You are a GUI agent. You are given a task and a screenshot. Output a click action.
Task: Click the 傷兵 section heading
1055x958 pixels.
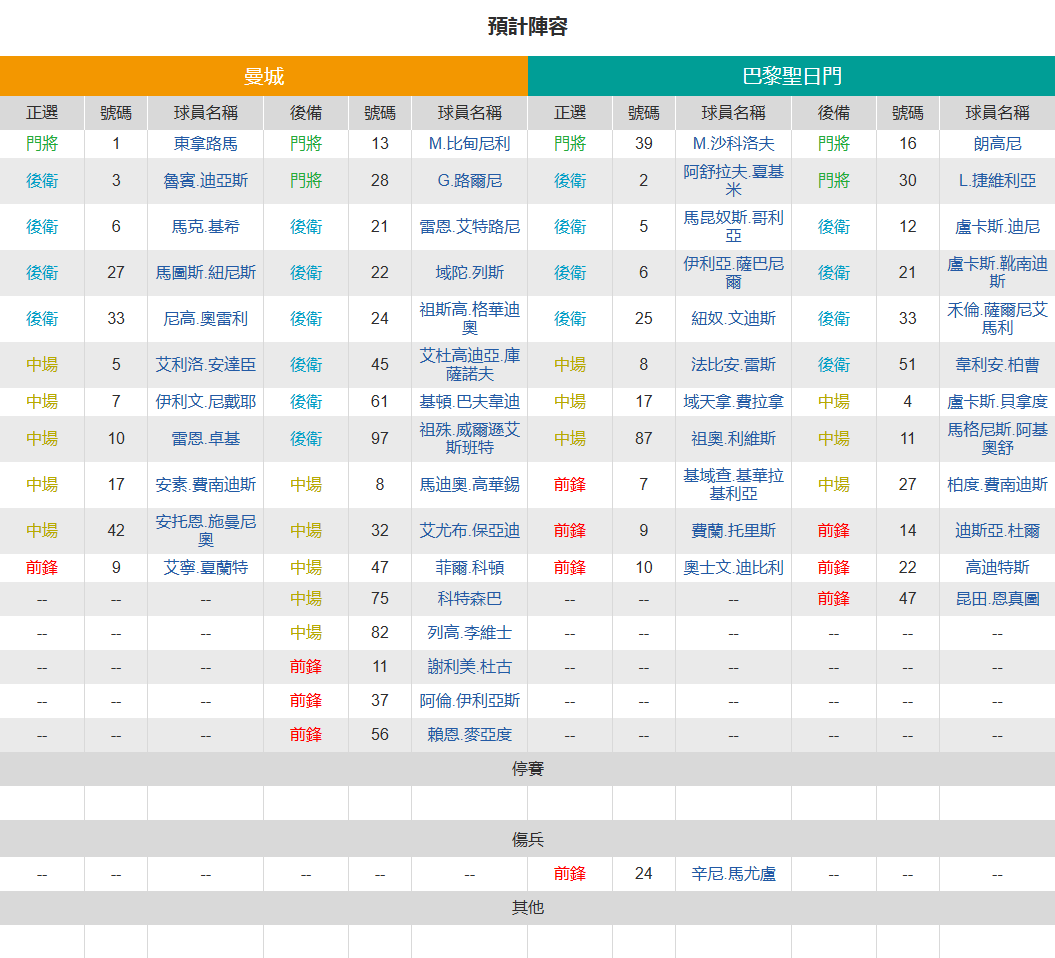[x=528, y=839]
